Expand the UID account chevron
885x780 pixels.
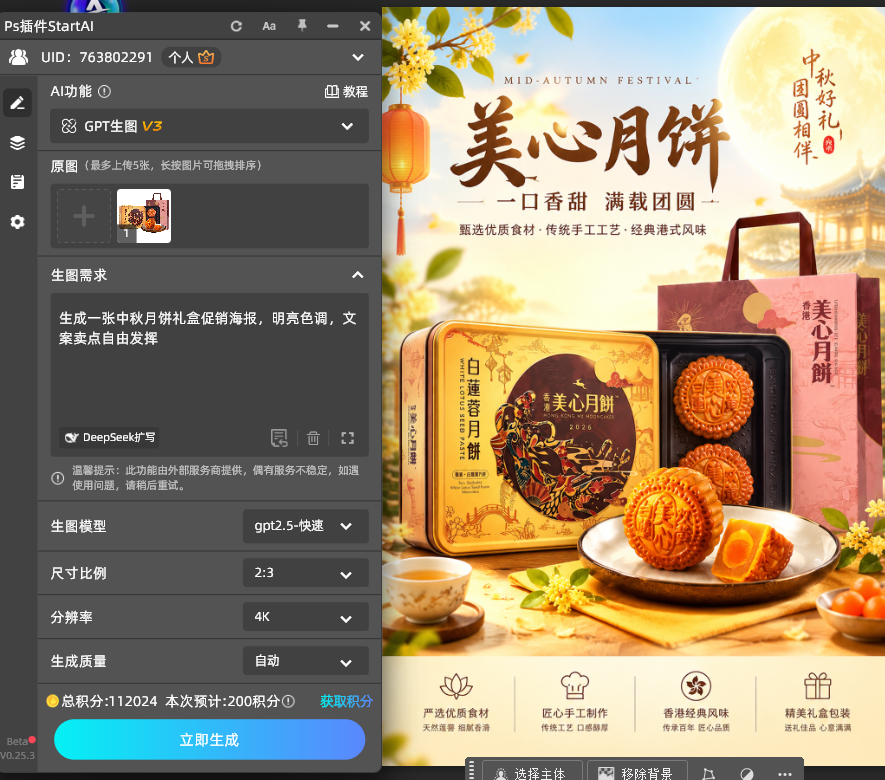pos(358,57)
